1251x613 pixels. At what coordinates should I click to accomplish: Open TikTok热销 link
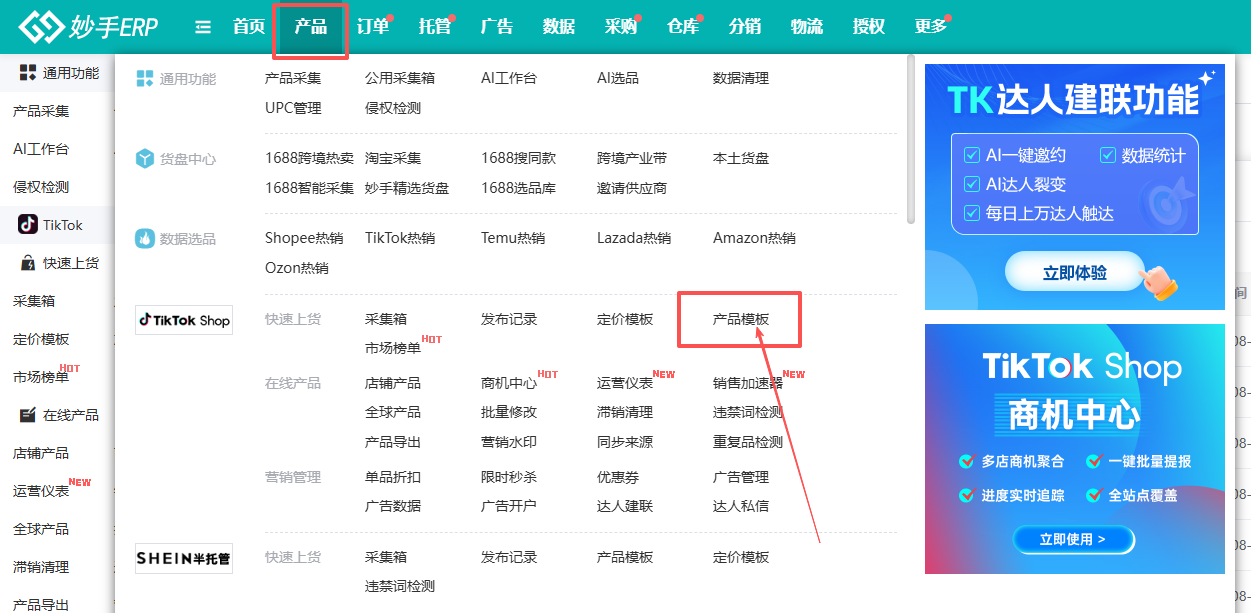pos(400,238)
